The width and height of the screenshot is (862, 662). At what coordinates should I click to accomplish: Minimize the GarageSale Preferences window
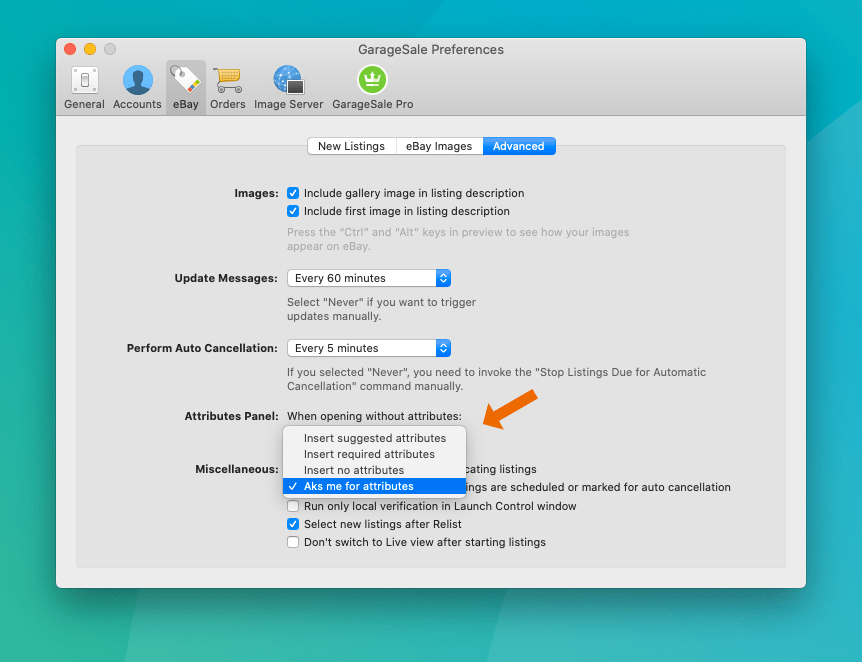[x=90, y=49]
